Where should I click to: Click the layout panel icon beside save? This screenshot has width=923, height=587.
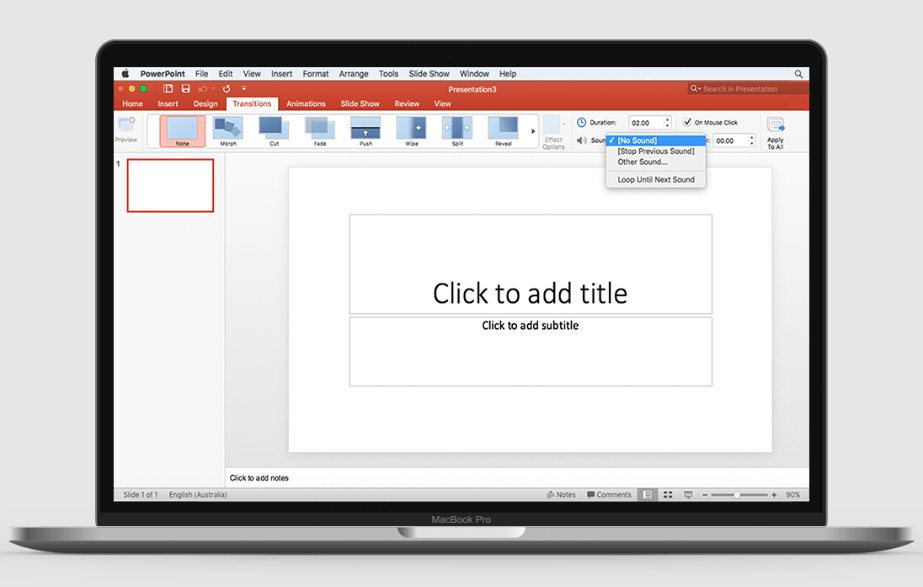(x=168, y=89)
